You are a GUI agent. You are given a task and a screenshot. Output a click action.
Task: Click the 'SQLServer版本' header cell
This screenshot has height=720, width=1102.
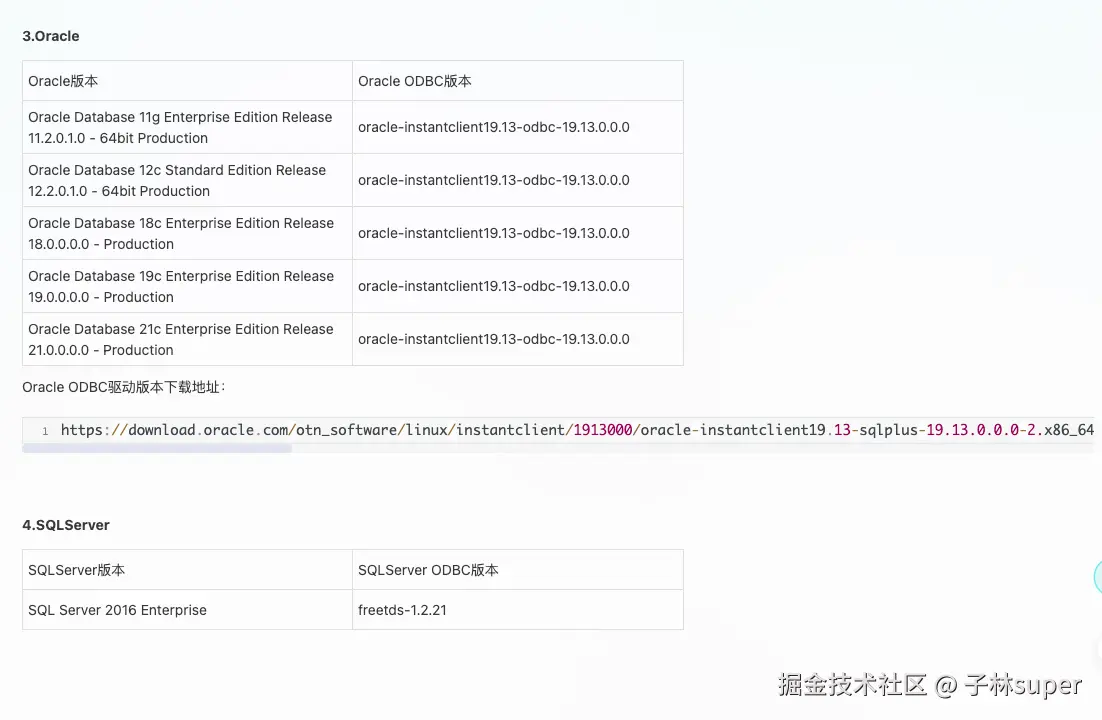pos(187,570)
